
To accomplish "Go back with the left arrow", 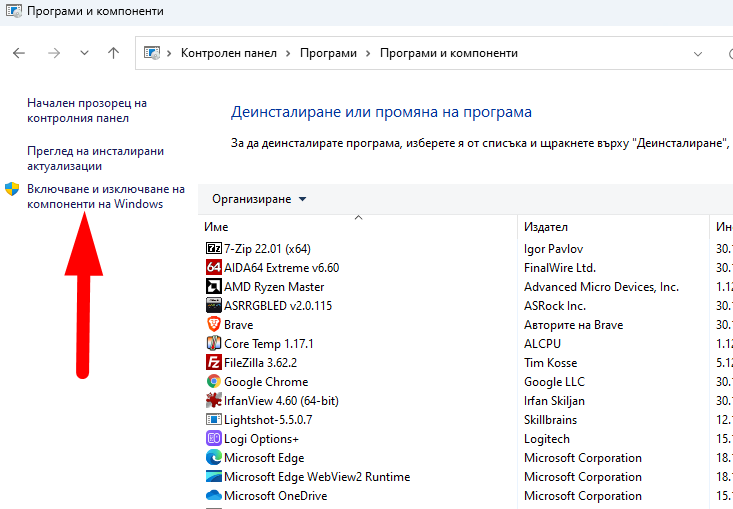I will coord(19,53).
